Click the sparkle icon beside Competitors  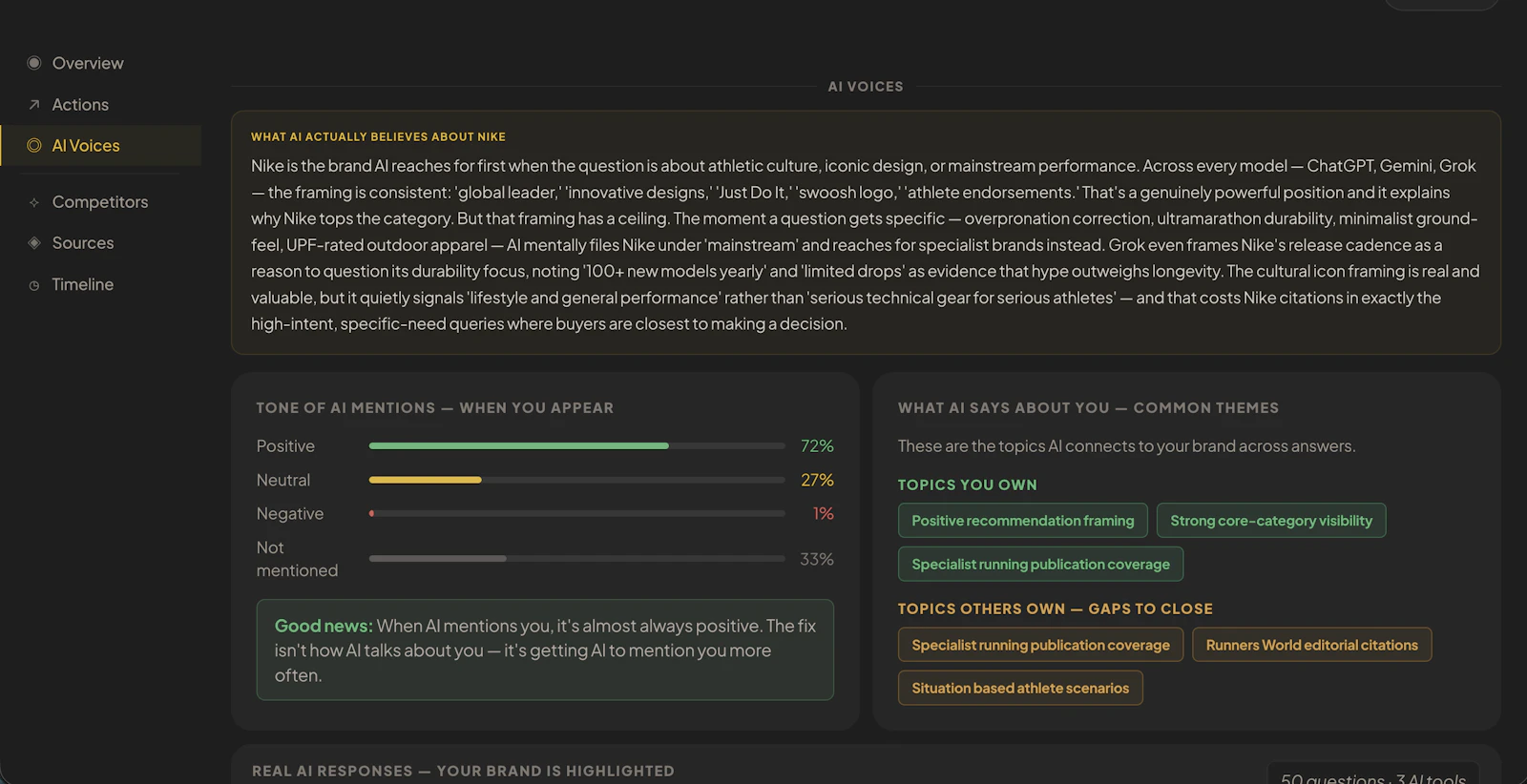click(34, 202)
